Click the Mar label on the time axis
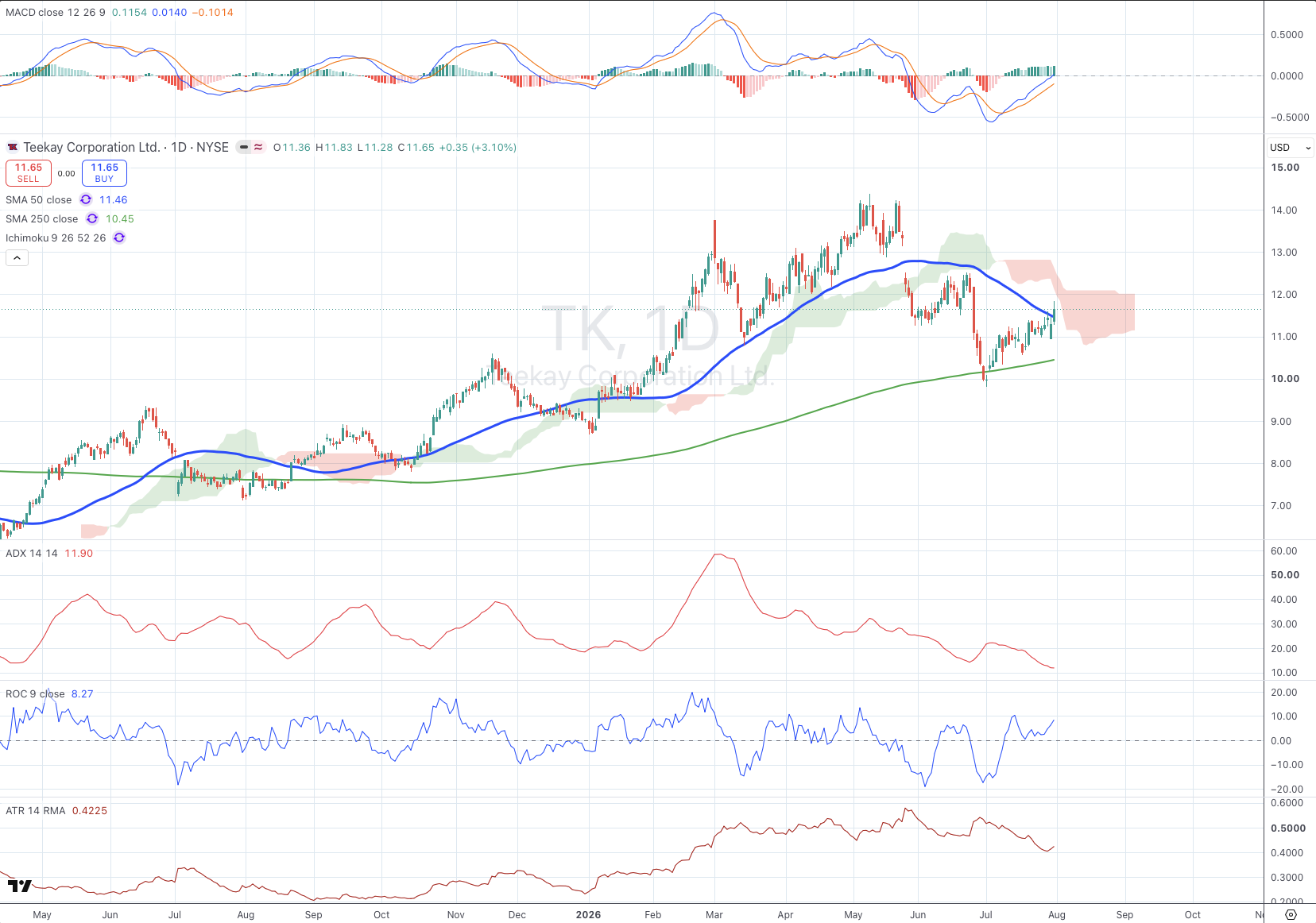This screenshot has height=923, width=1316. pyautogui.click(x=714, y=914)
